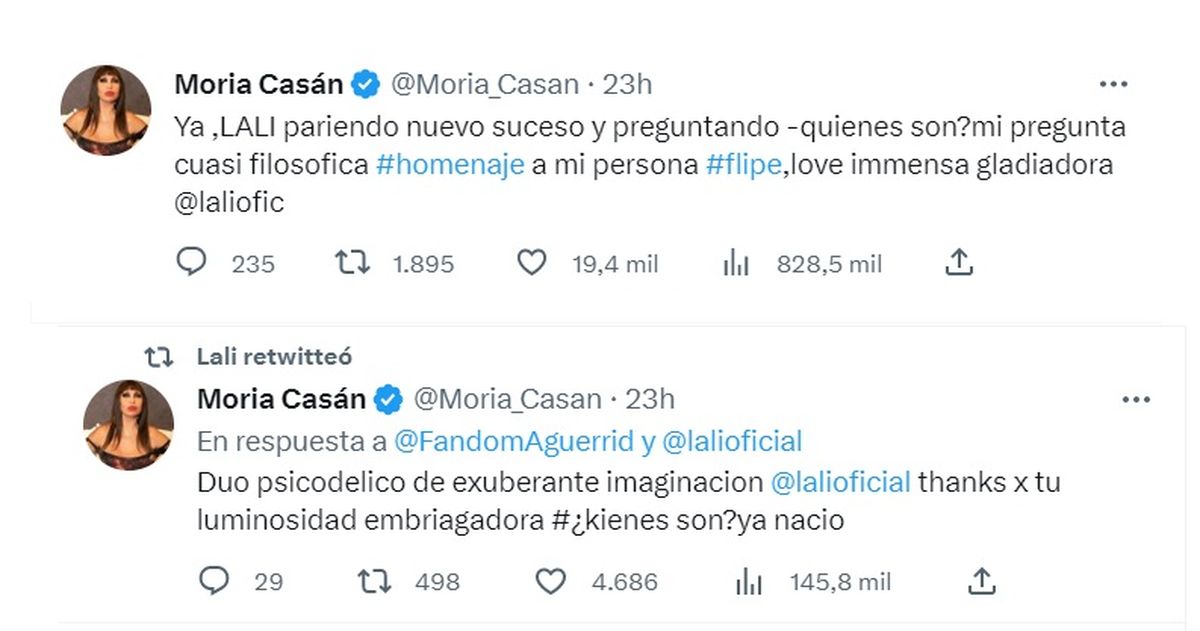
Task: Click Moria Casán avatar on second tweet
Action: (x=128, y=425)
